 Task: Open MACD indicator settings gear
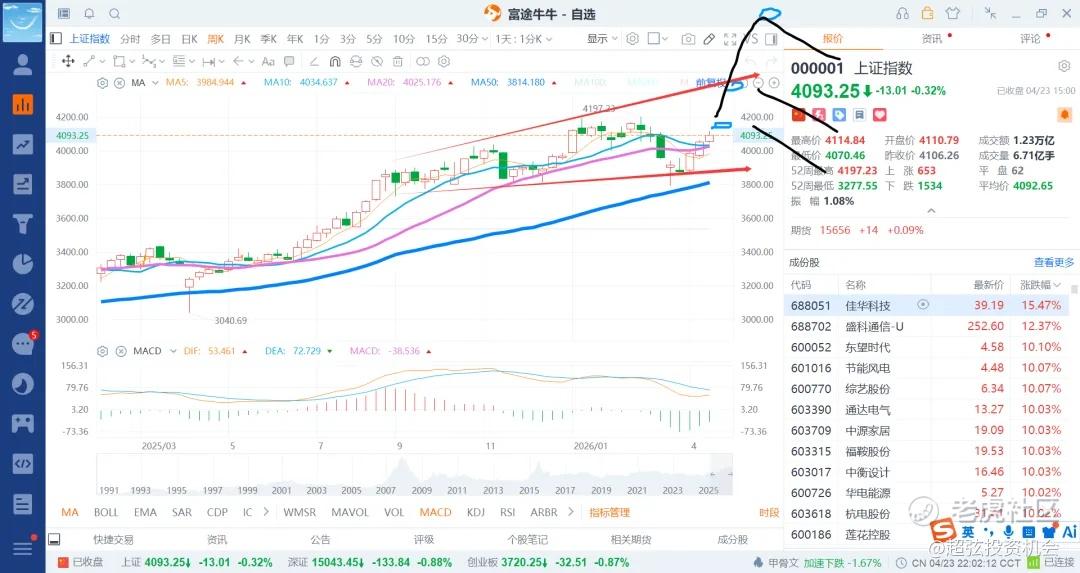[x=103, y=351]
